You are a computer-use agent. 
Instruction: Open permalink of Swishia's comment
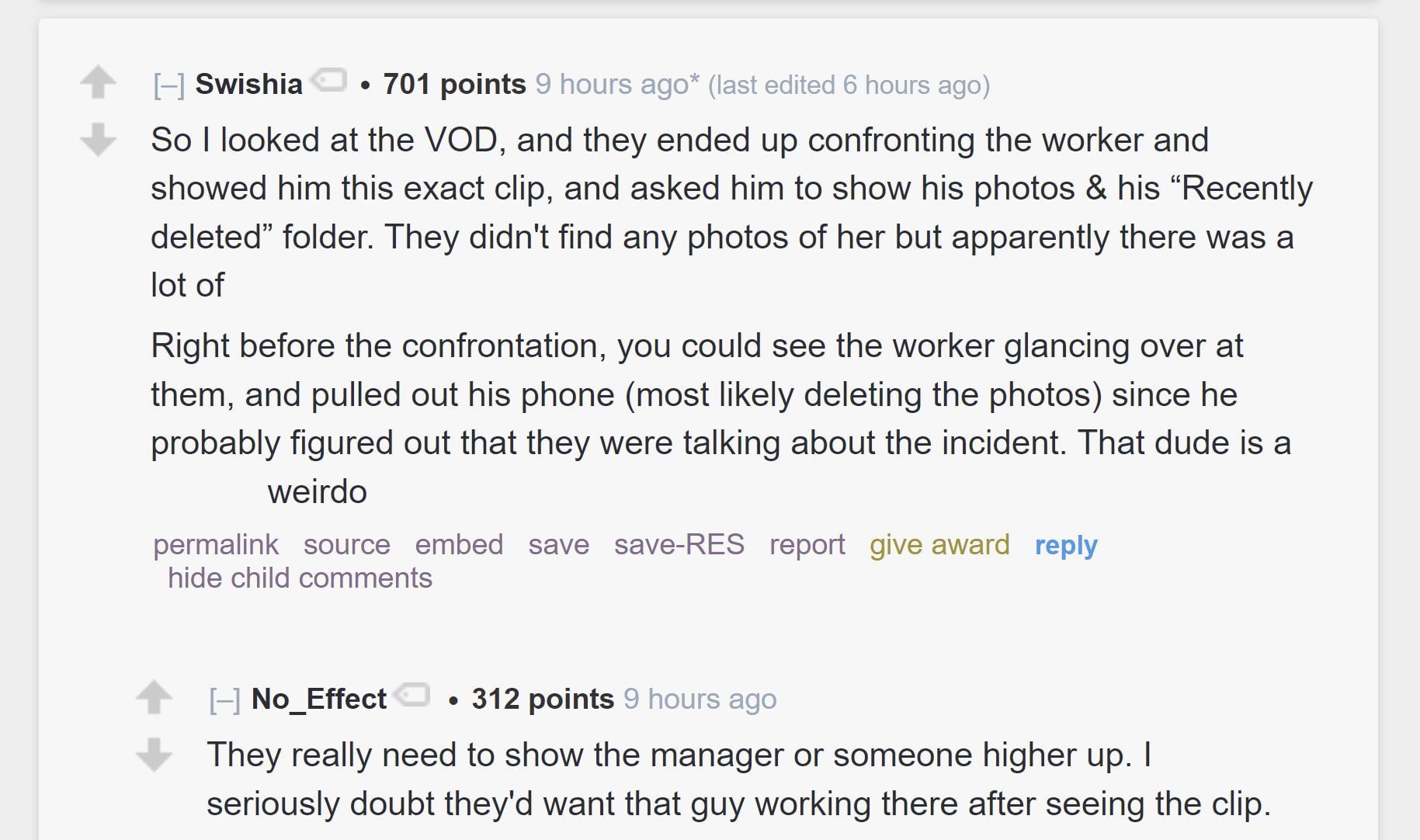point(216,544)
